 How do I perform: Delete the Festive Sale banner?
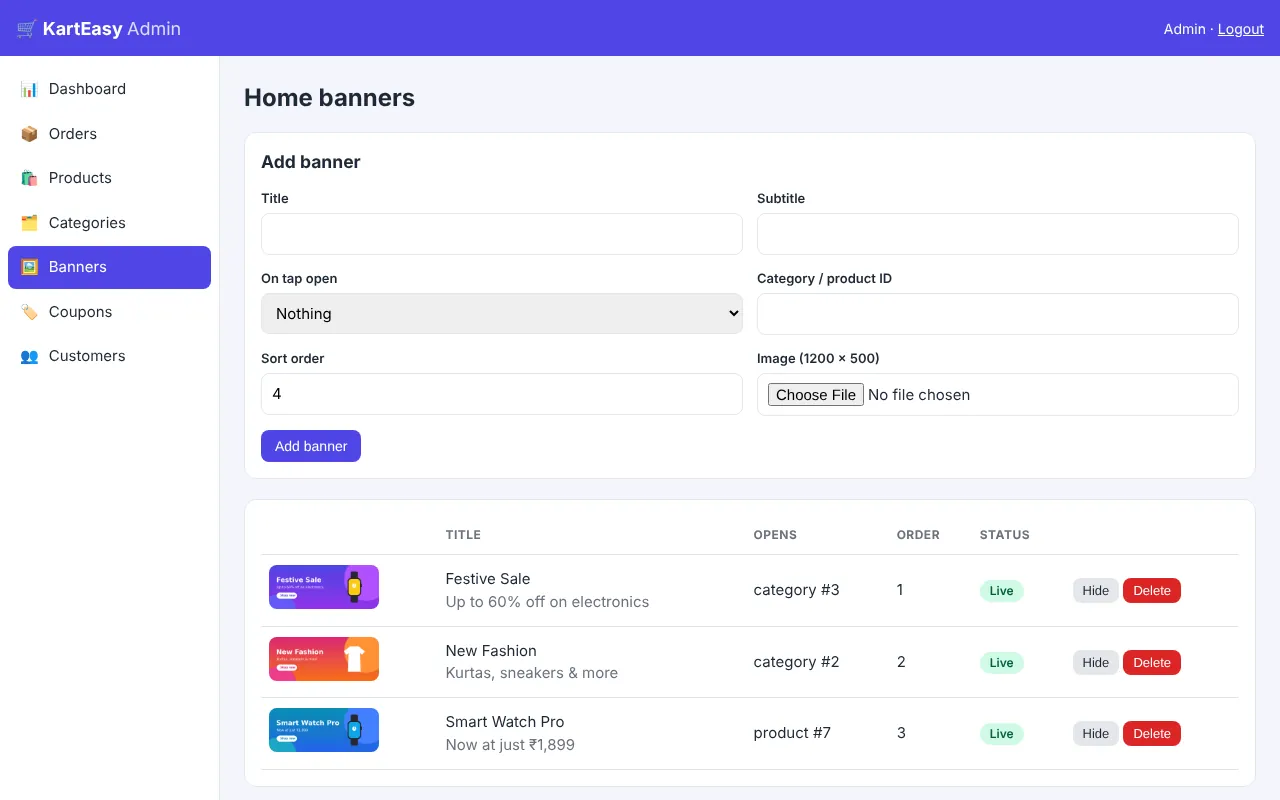point(1152,591)
